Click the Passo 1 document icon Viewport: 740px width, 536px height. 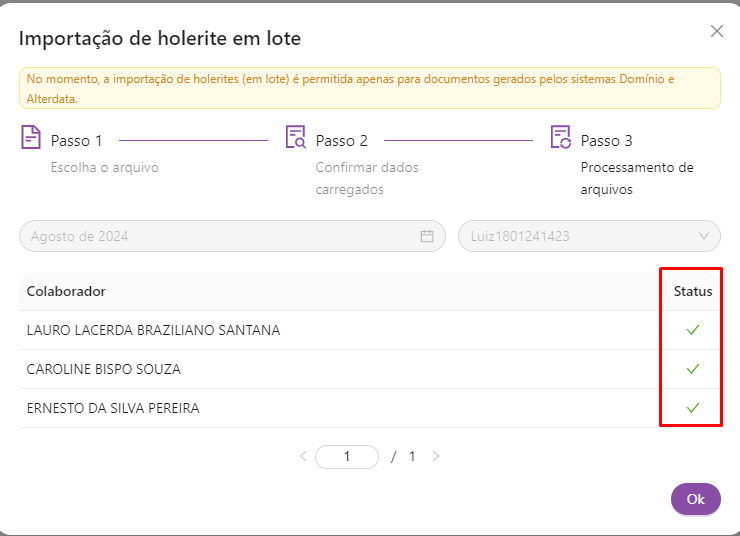coord(31,138)
